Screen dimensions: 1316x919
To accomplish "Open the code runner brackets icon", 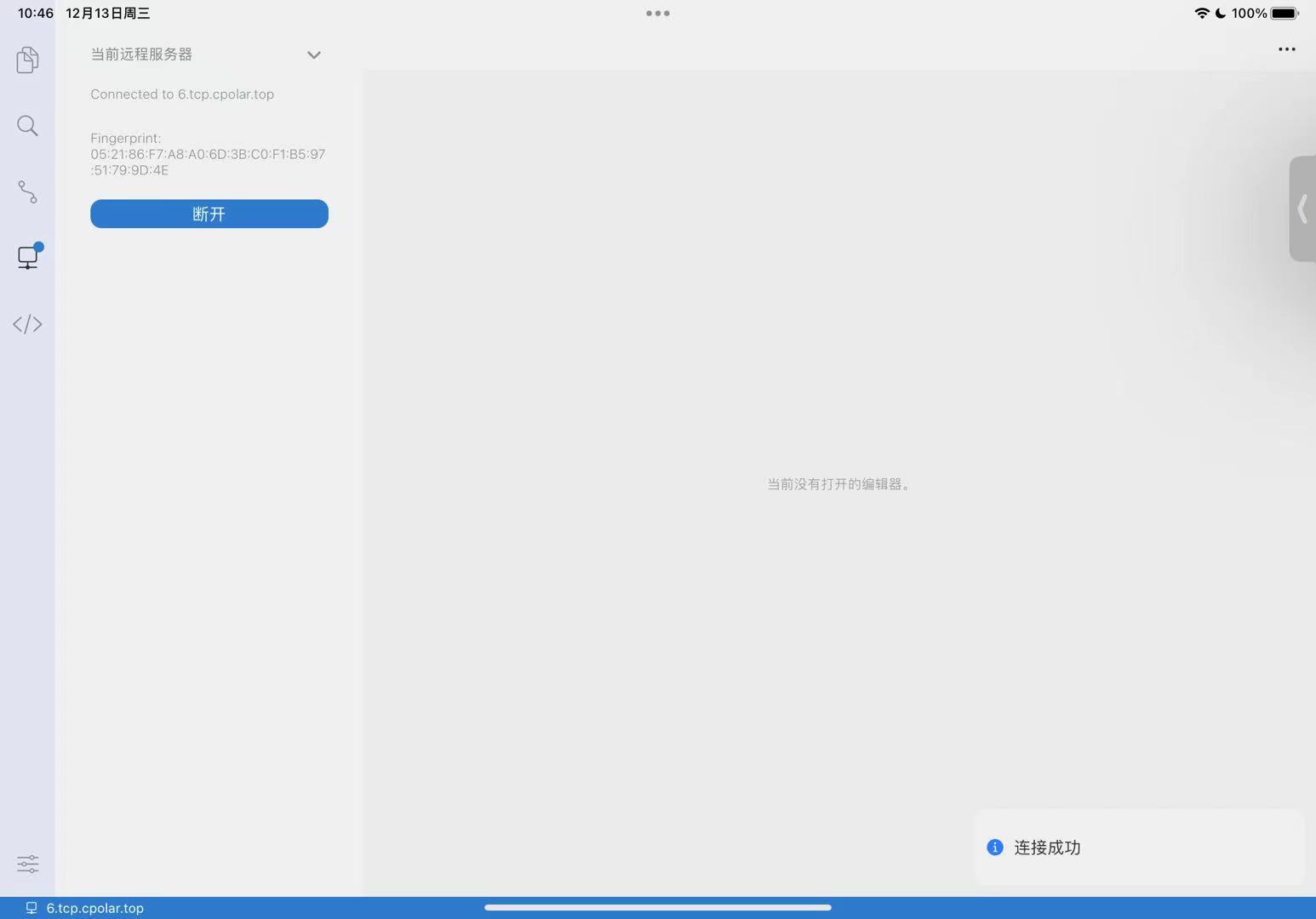I will [x=27, y=324].
